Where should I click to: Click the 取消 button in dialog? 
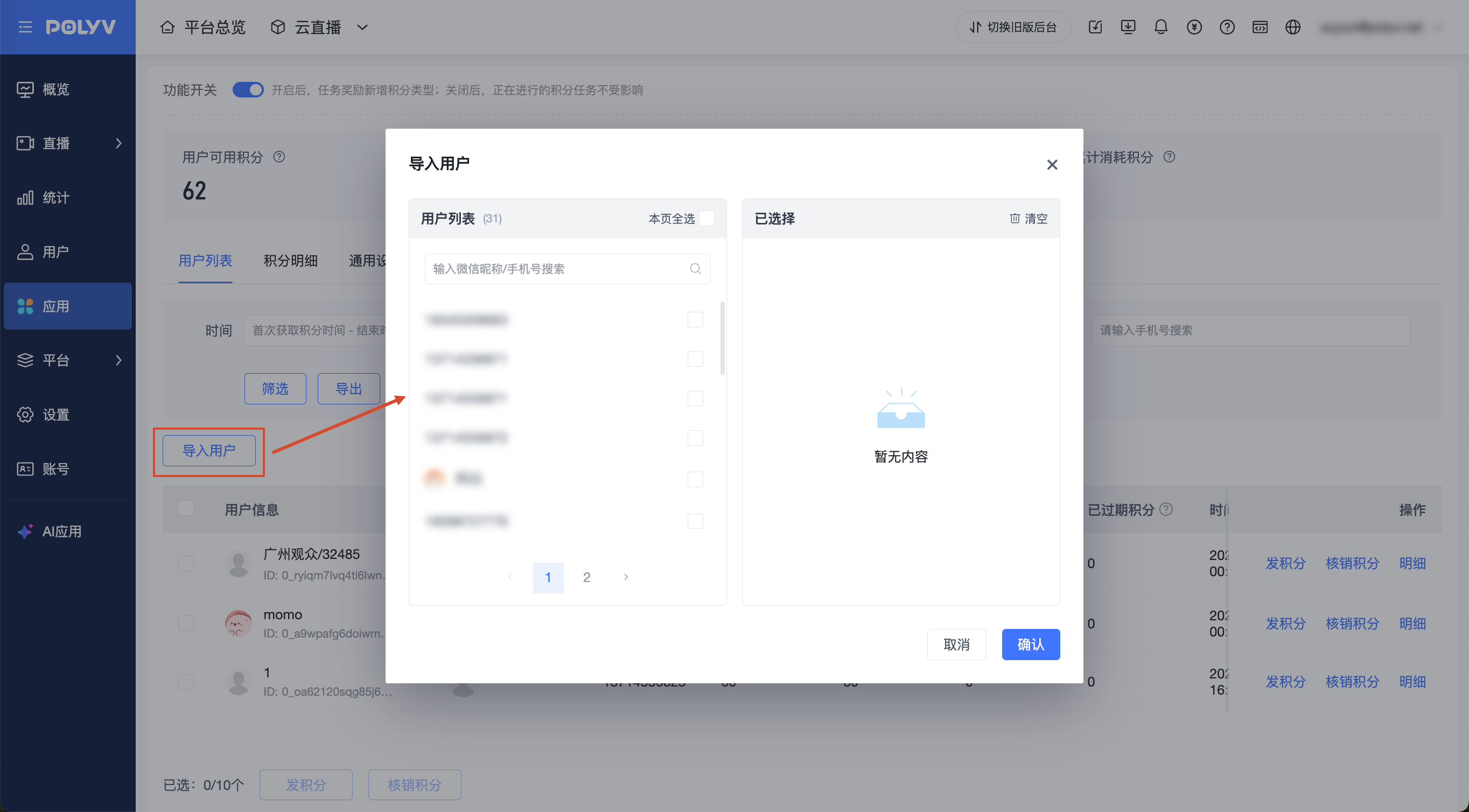[956, 645]
